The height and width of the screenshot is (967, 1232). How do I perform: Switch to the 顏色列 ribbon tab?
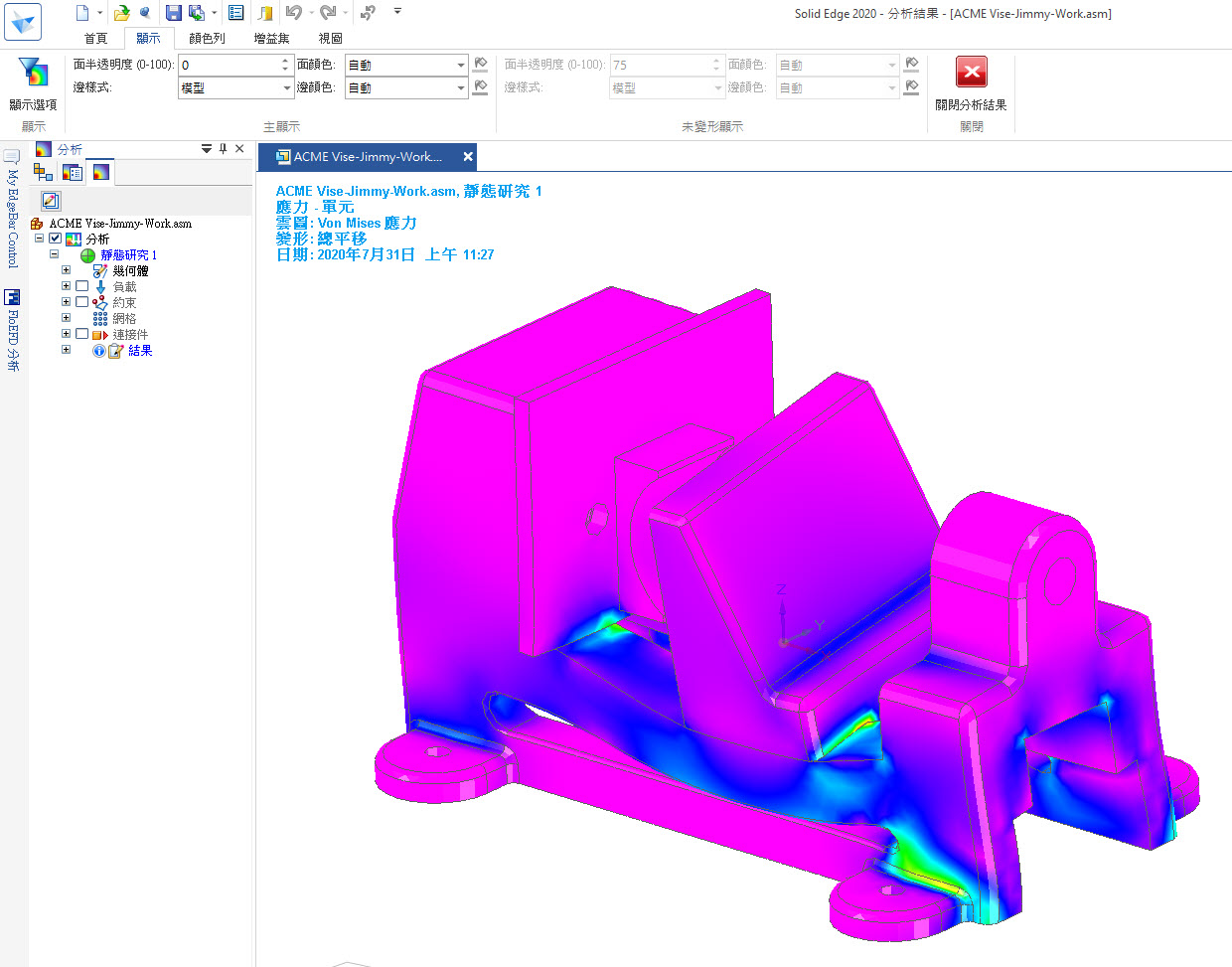207,39
